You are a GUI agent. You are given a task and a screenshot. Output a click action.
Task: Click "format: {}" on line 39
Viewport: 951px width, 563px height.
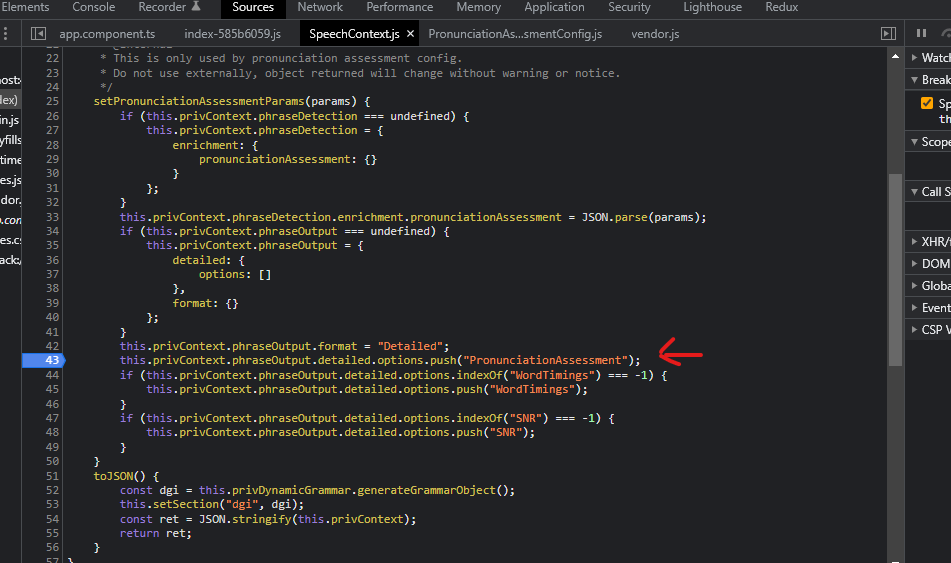point(206,303)
